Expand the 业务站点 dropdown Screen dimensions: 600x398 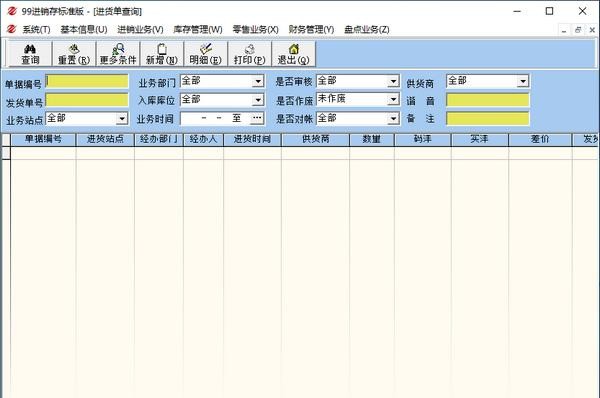(122, 119)
